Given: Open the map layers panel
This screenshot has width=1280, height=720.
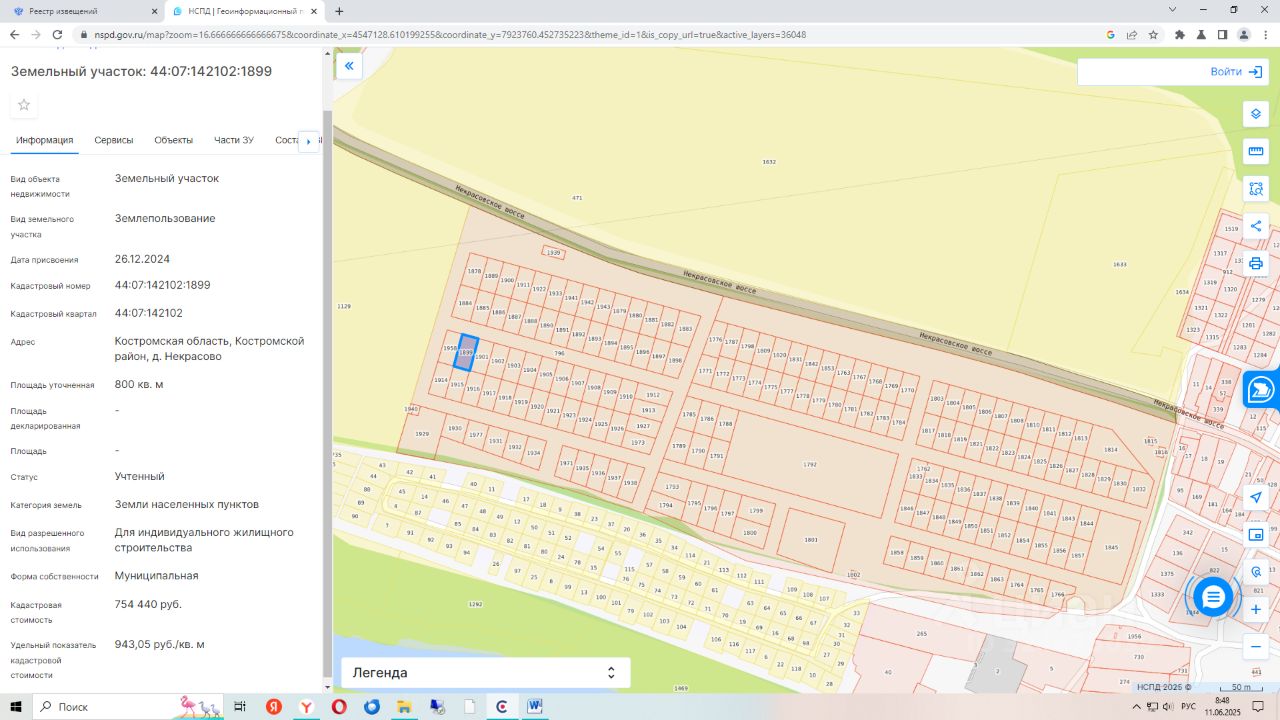Looking at the screenshot, I should (x=1256, y=114).
